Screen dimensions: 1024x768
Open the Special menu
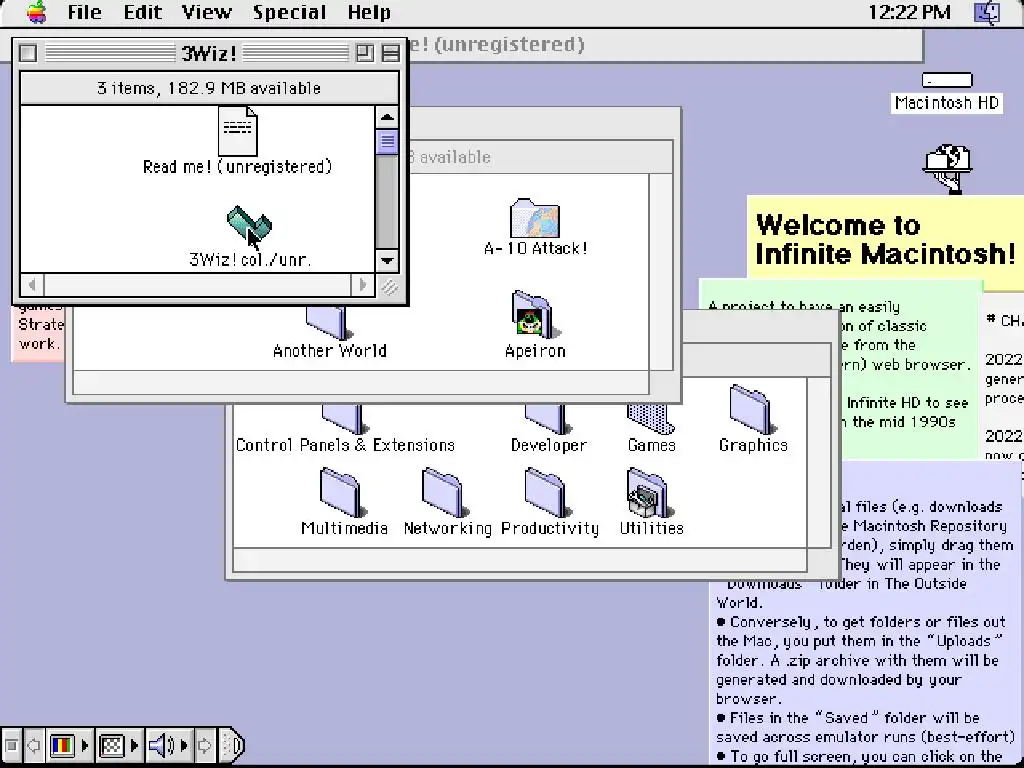coord(289,12)
